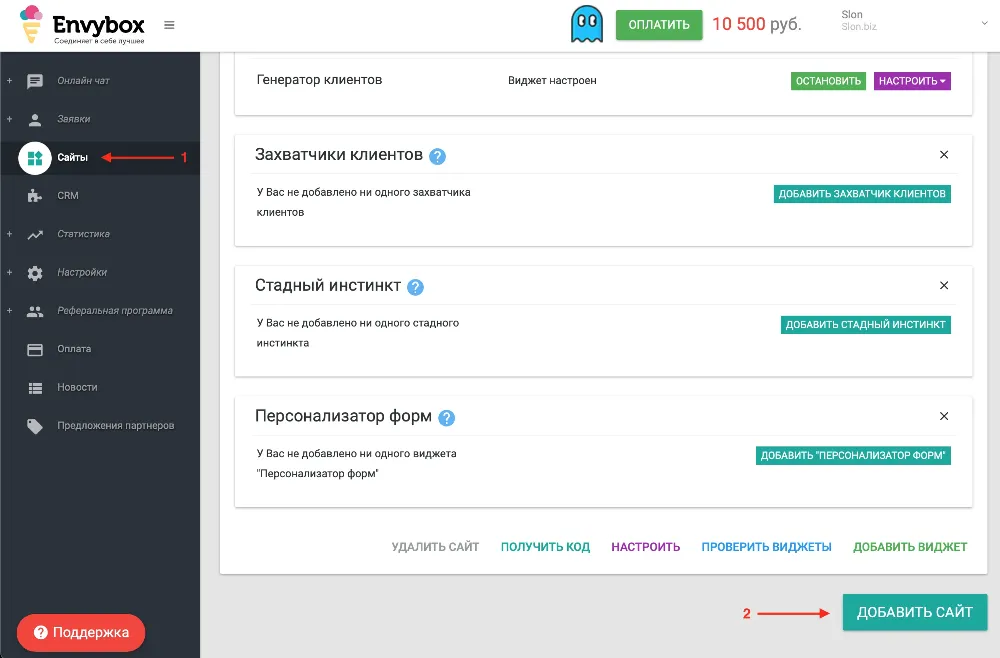Click the Сайты widgets icon

click(x=35, y=157)
